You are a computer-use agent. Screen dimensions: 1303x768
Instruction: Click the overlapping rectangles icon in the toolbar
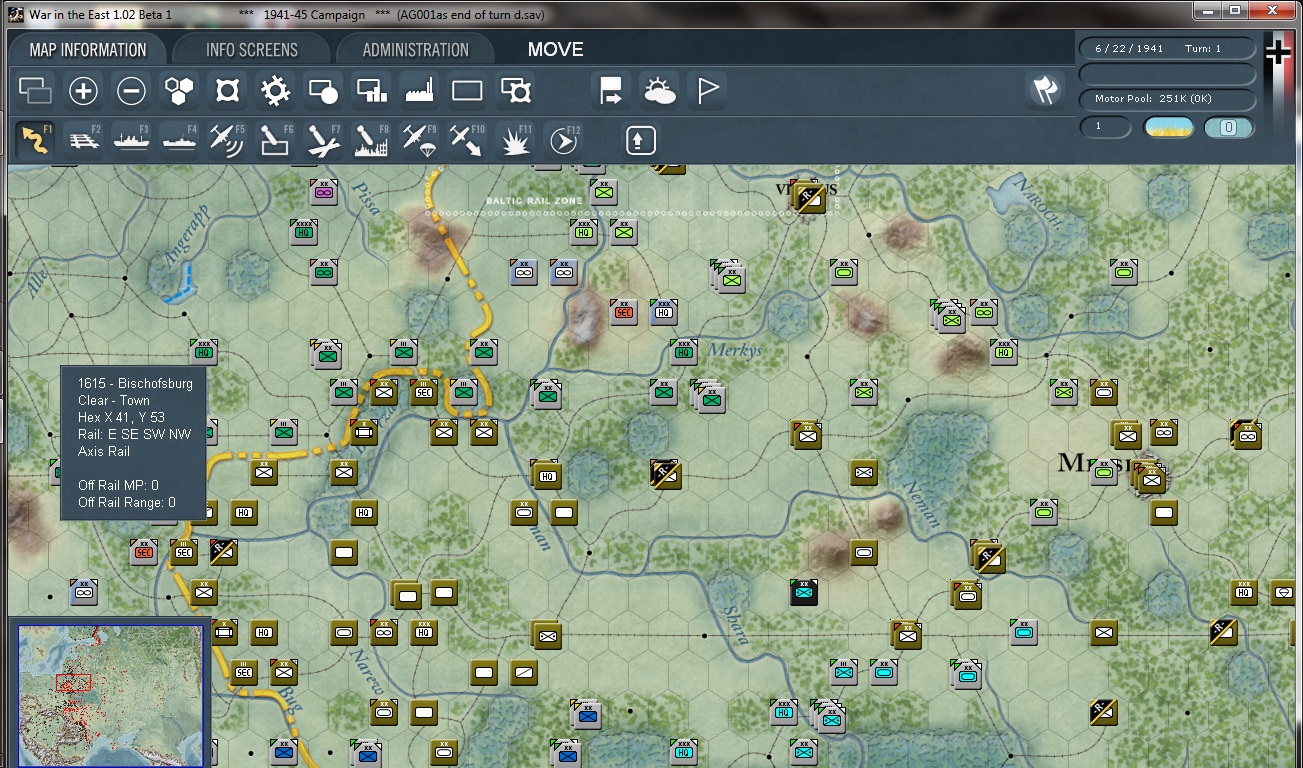(x=35, y=91)
